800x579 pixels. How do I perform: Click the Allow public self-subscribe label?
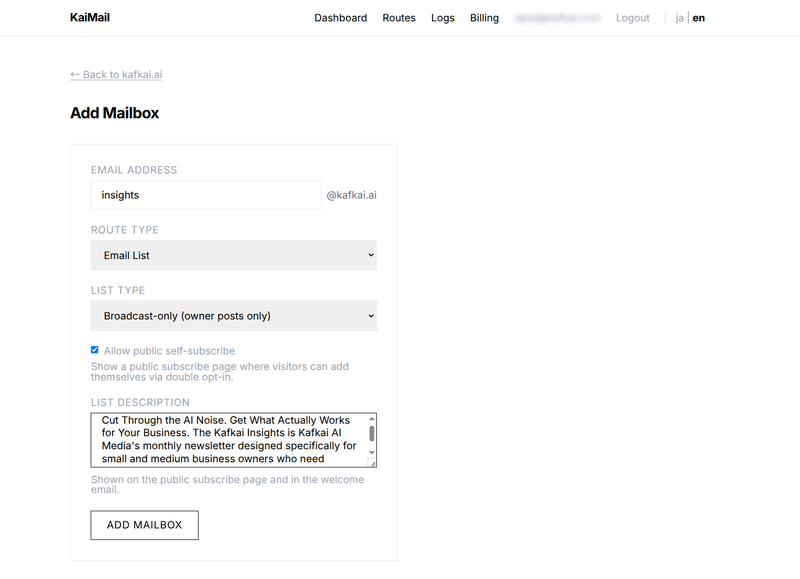(169, 351)
